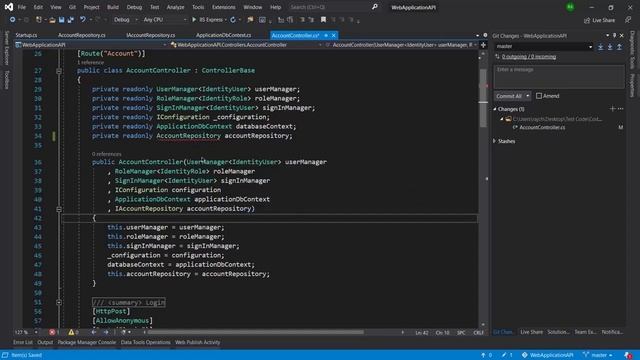Click the master branch in status bar
The width and height of the screenshot is (640, 360).
598,355
